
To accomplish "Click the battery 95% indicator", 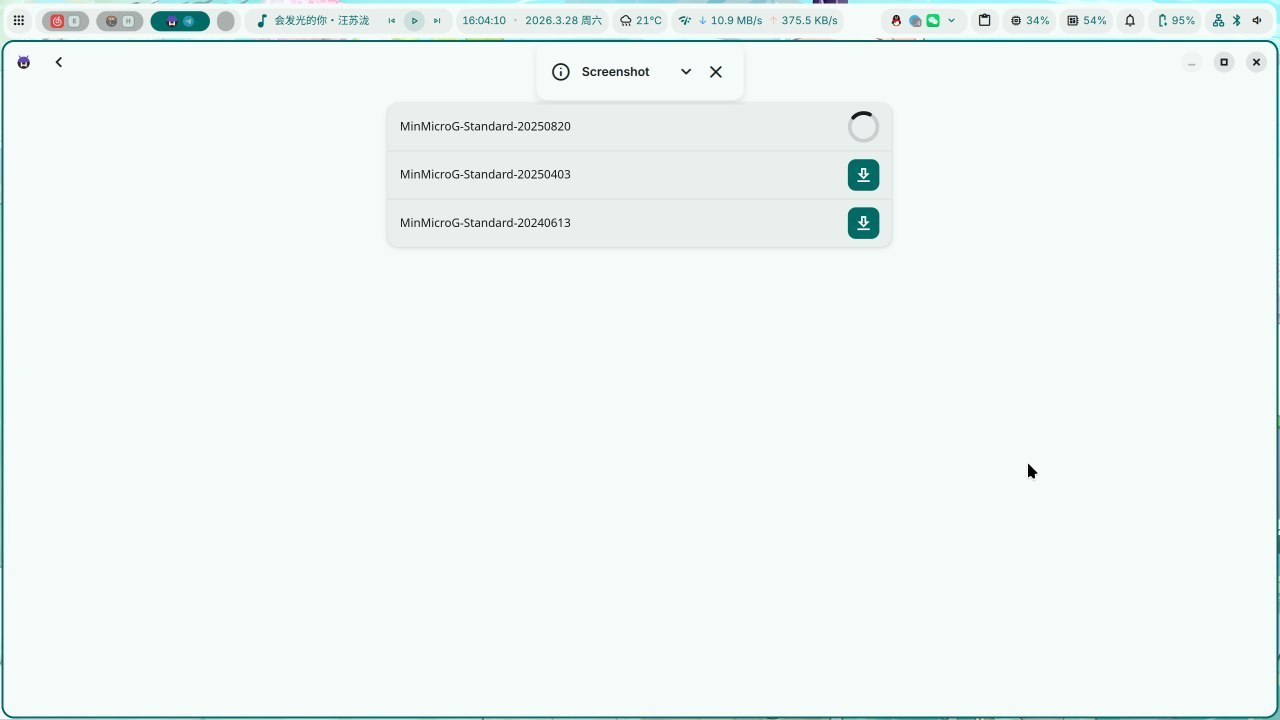I will tap(1175, 20).
